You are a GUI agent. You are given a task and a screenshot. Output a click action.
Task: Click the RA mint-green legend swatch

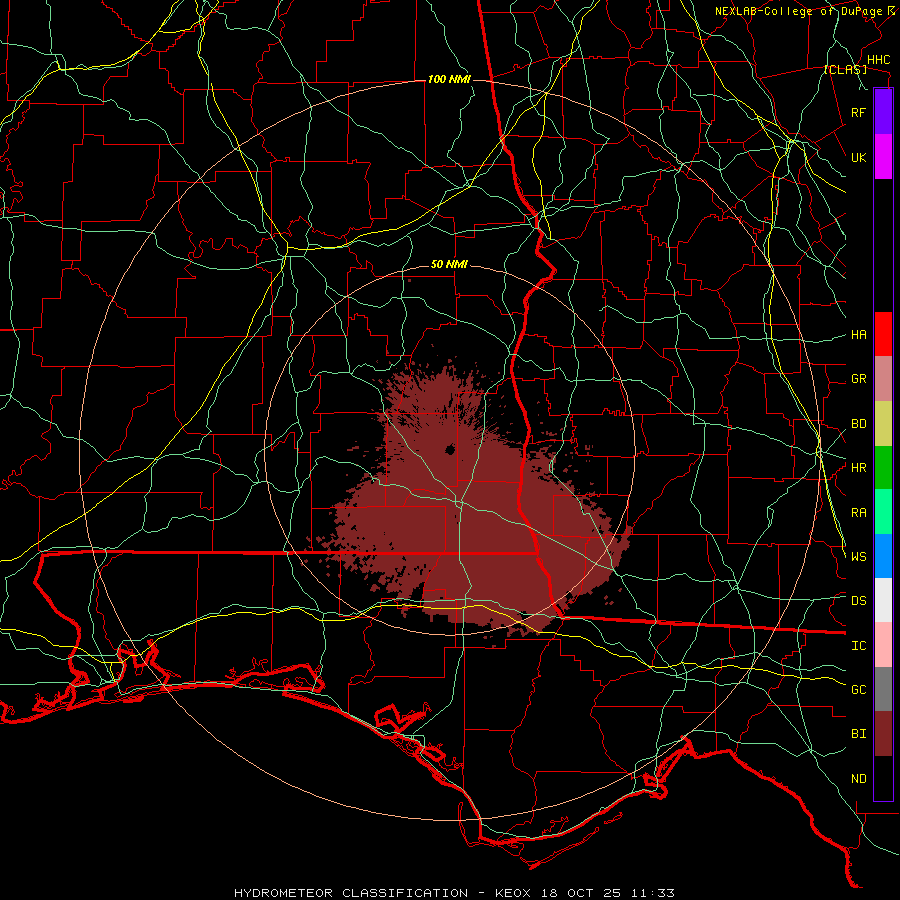coord(883,512)
